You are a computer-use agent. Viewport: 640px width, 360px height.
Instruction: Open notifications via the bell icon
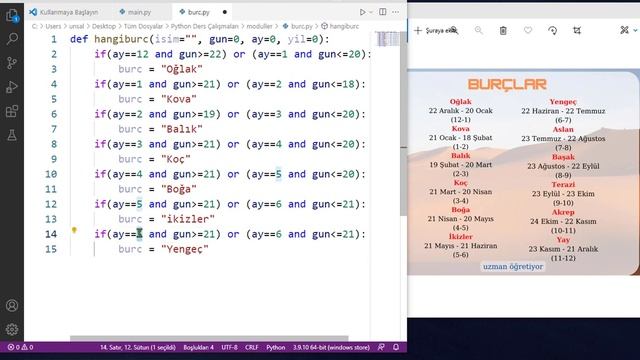point(396,347)
